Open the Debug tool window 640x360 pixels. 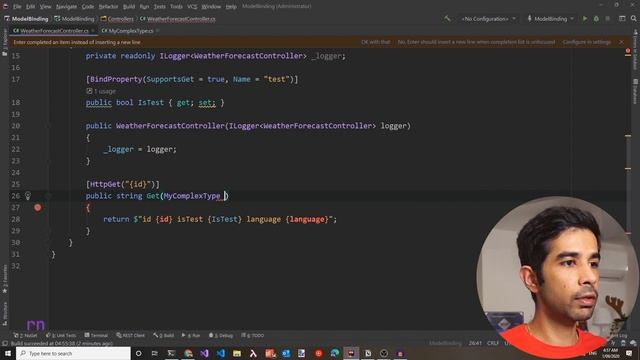(x=221, y=336)
